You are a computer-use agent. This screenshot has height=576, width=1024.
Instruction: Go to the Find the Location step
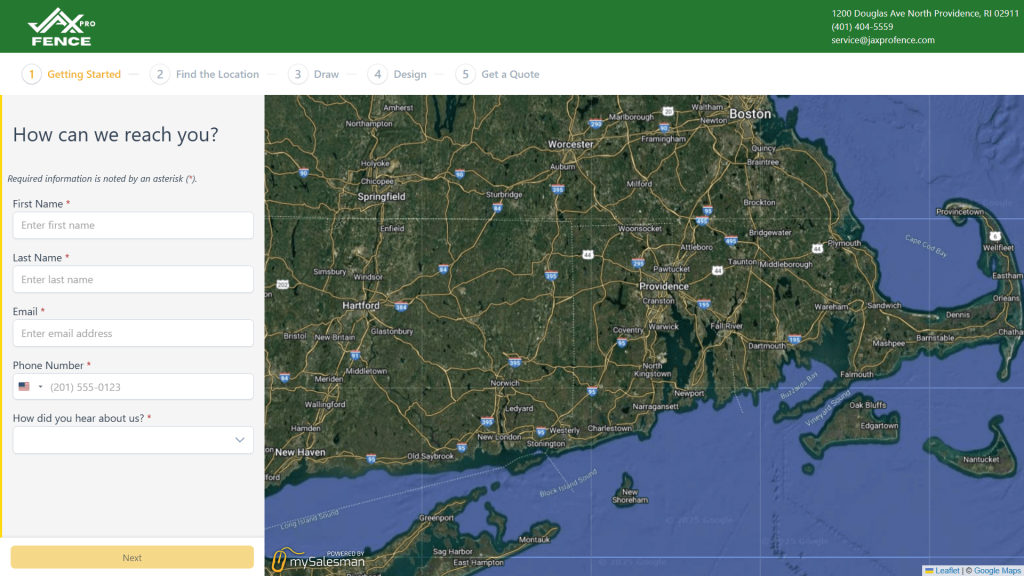217,74
